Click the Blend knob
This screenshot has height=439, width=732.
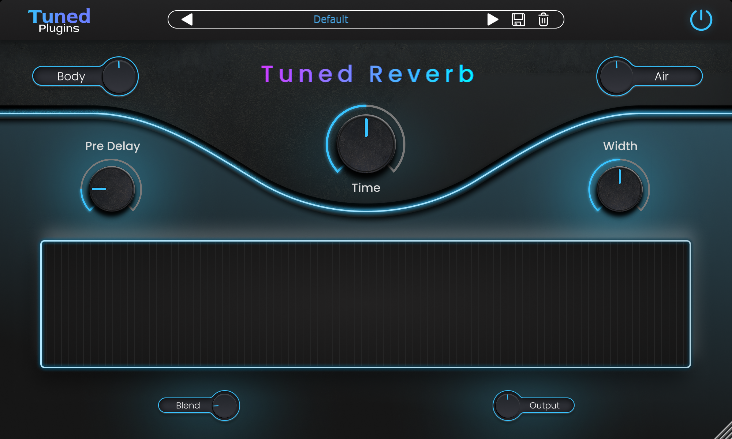pyautogui.click(x=225, y=405)
